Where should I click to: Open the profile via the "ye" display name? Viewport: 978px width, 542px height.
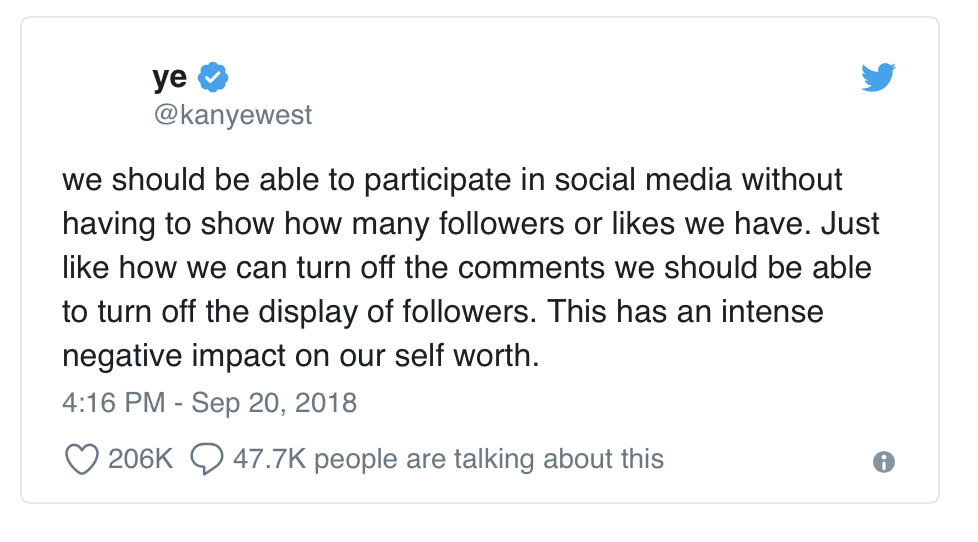(170, 77)
